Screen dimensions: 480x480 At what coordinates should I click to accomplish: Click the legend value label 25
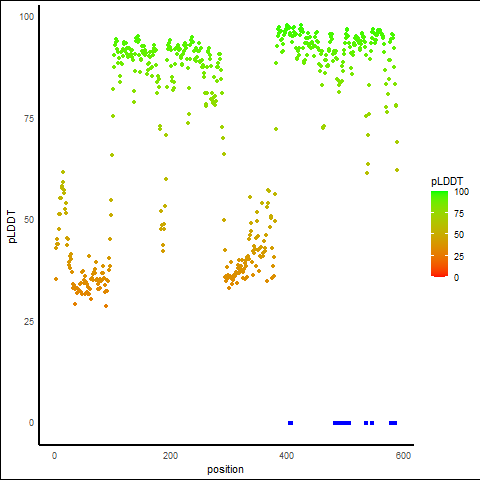click(x=459, y=256)
